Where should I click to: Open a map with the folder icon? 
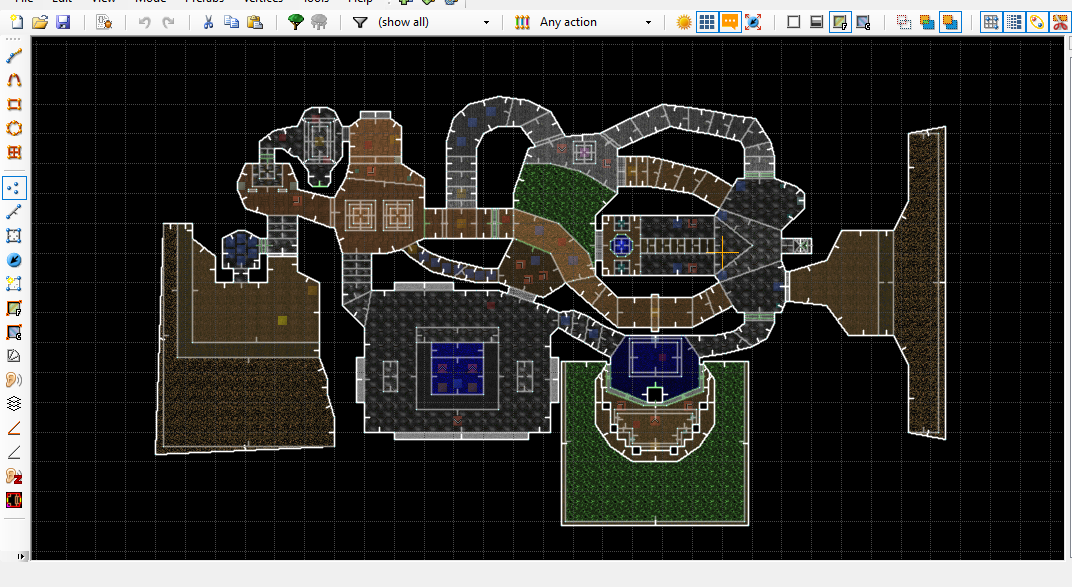point(40,22)
